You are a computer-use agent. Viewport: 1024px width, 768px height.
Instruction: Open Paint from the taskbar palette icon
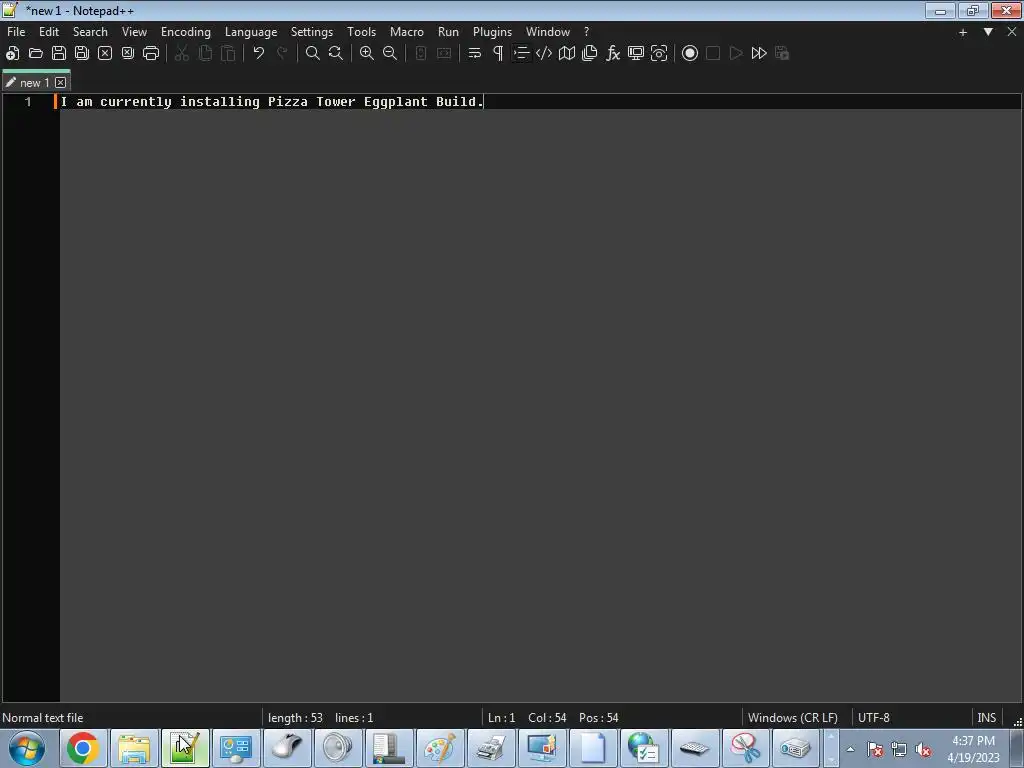click(440, 748)
